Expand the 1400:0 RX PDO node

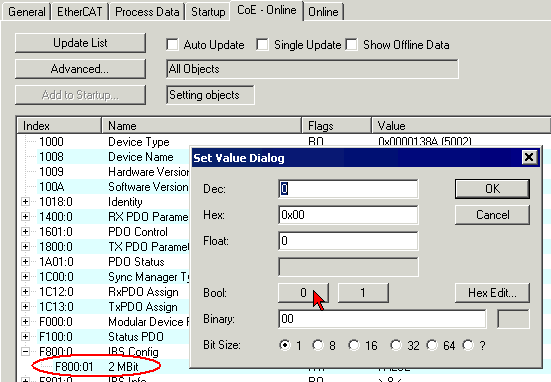(x=25, y=217)
